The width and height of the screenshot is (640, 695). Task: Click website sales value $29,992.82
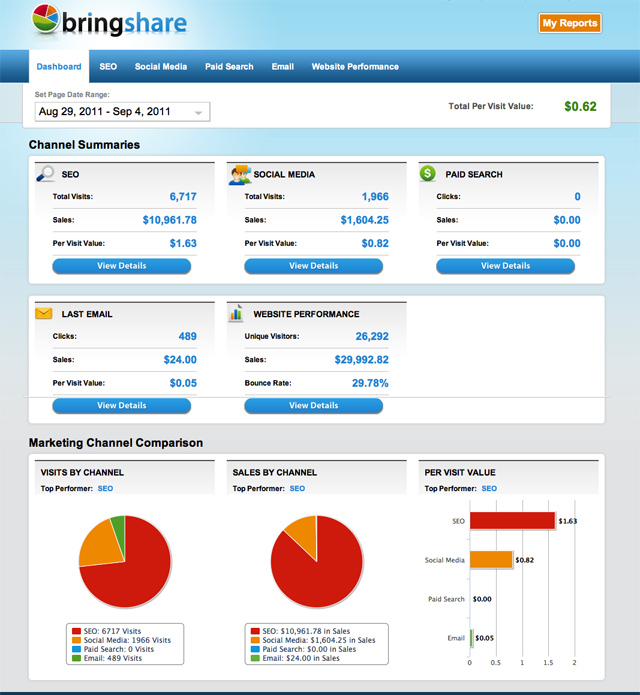(361, 360)
